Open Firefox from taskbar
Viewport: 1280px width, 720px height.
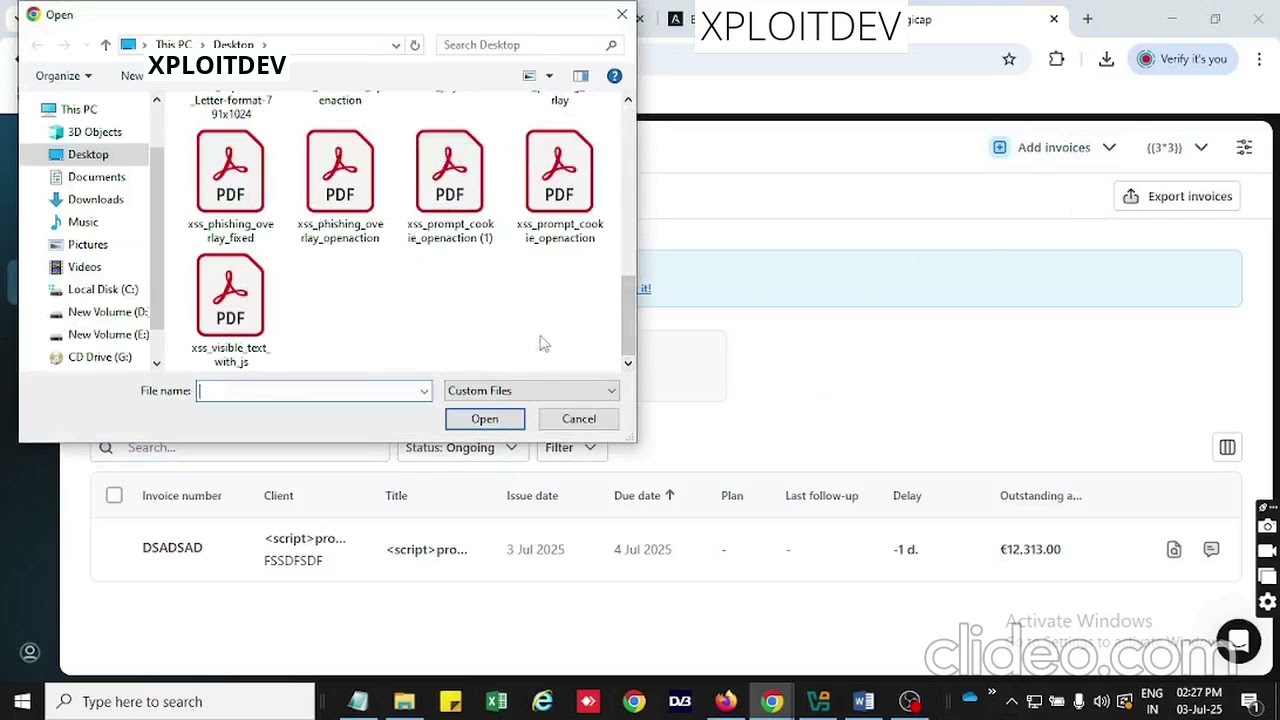click(x=726, y=701)
